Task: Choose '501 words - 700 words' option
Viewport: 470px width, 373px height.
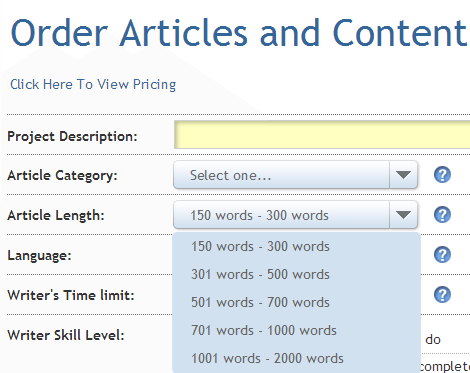Action: pyautogui.click(x=296, y=303)
